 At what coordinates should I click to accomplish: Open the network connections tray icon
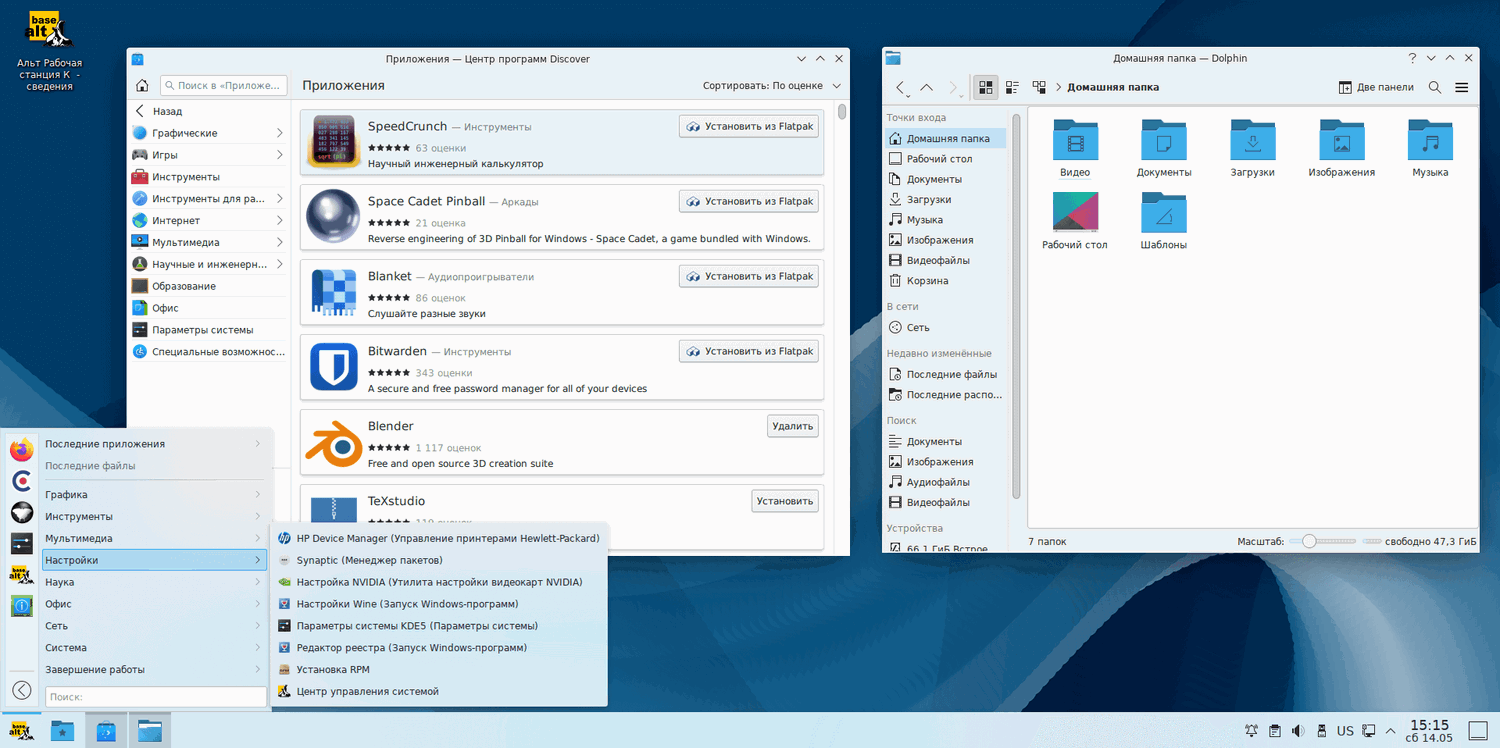point(1369,731)
